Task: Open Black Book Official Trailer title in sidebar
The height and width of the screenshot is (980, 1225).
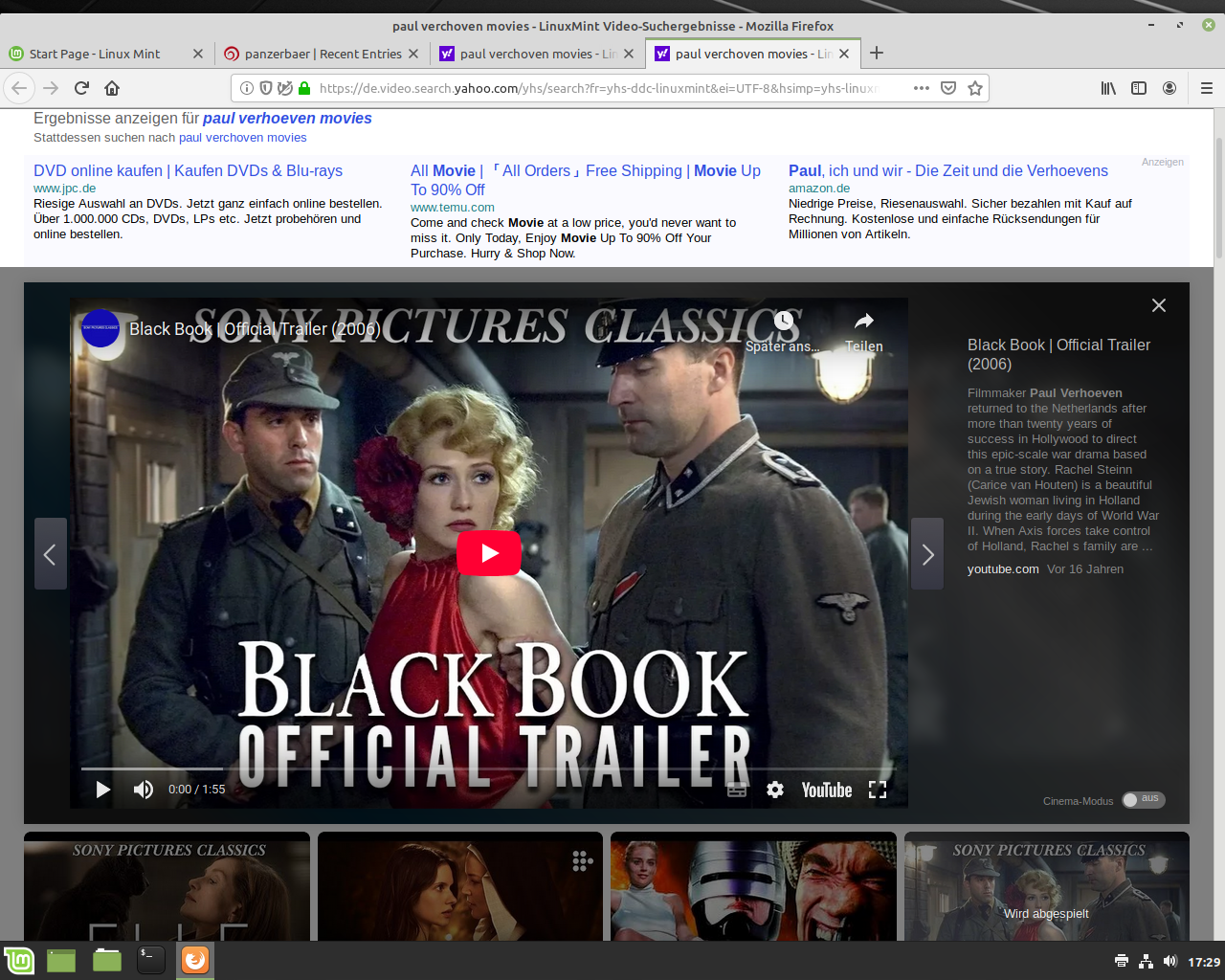Action: [x=1058, y=354]
